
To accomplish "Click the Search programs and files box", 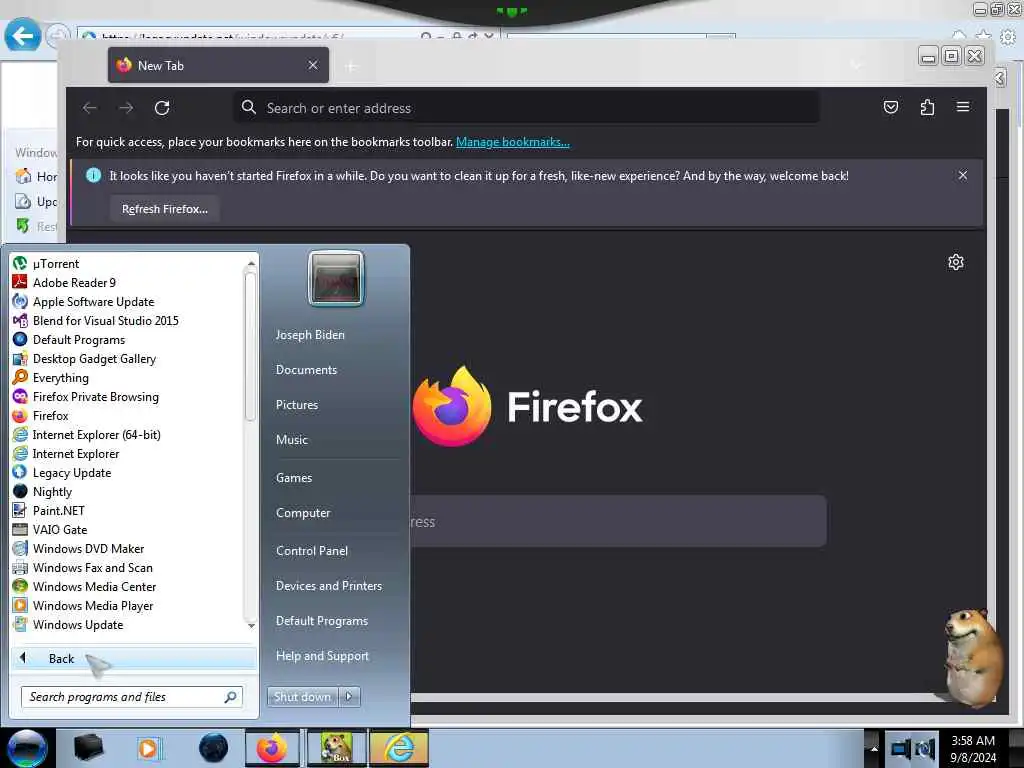I will (x=132, y=697).
